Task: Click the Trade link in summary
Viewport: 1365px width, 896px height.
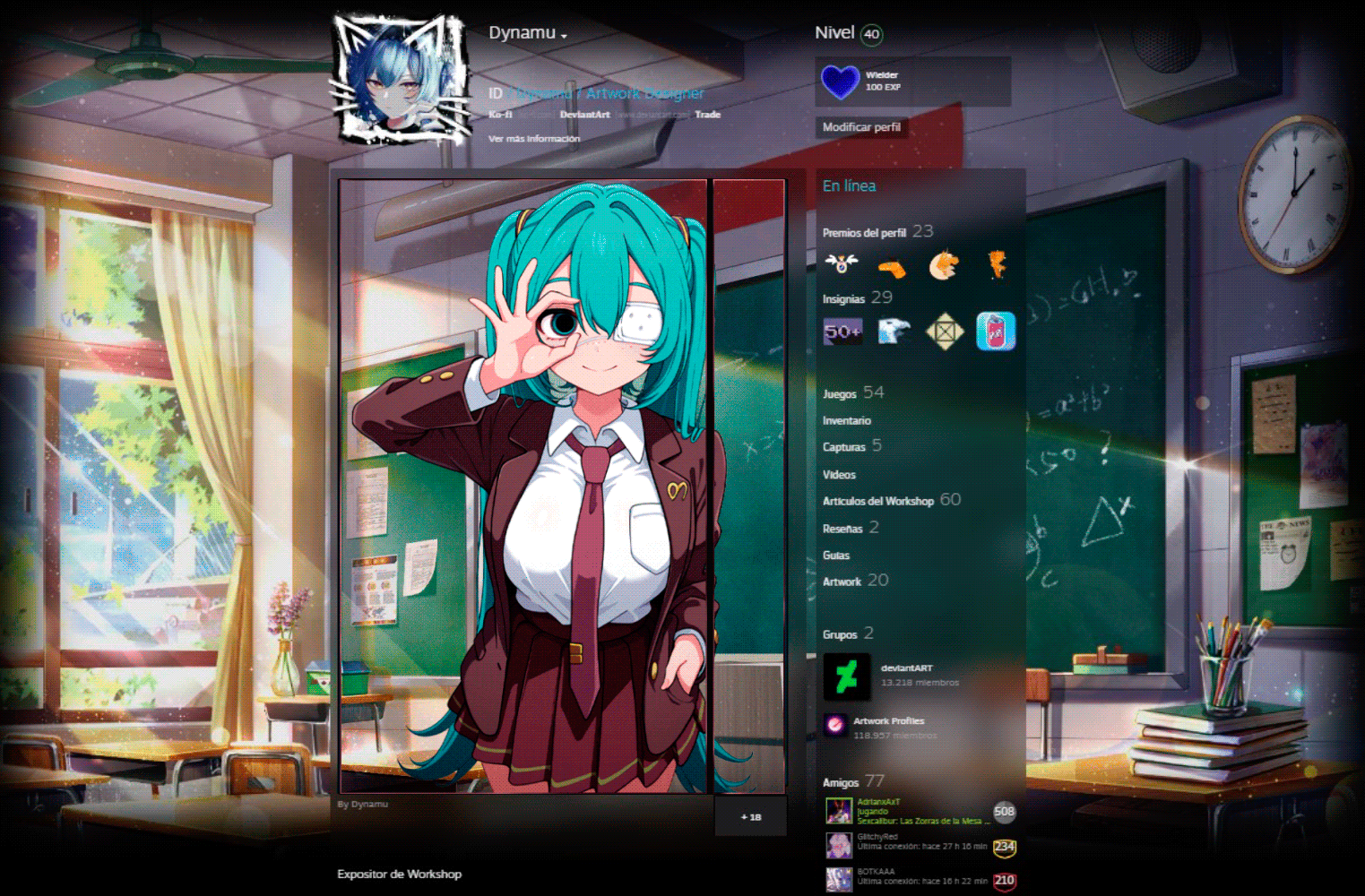Action: pos(707,115)
